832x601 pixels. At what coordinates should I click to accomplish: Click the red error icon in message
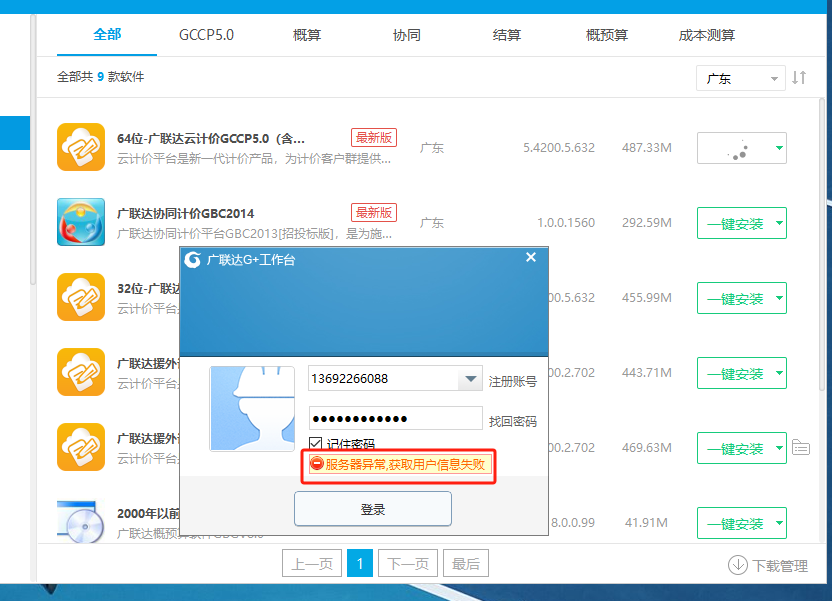coord(317,463)
